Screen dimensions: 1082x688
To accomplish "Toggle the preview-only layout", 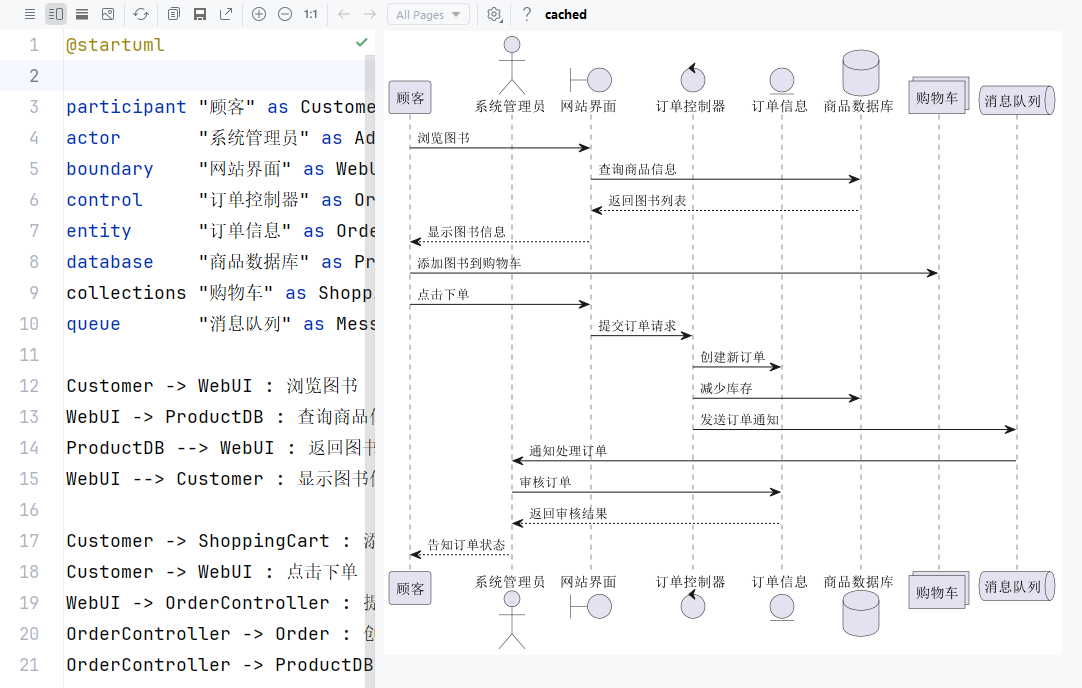I will point(81,15).
